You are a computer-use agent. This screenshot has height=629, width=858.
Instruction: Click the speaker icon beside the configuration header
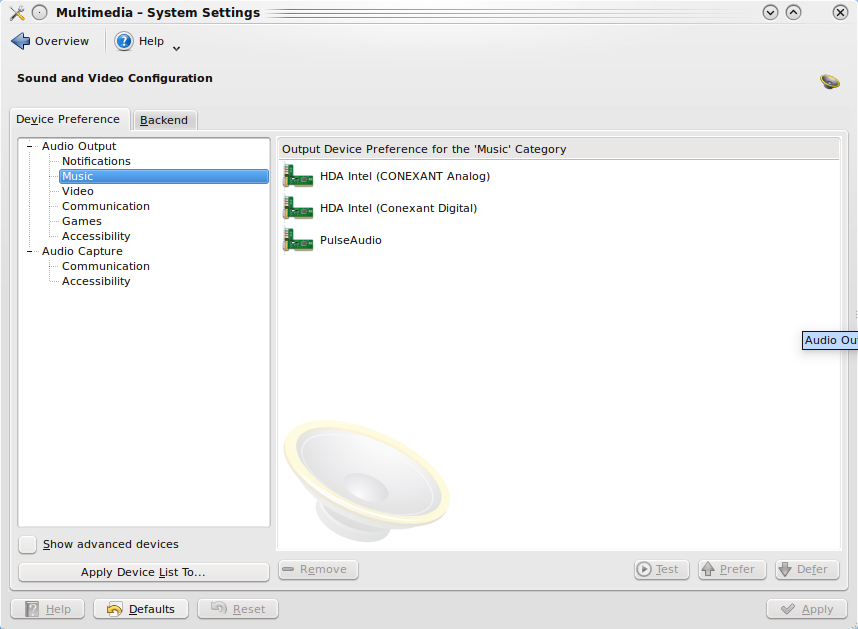point(829,81)
